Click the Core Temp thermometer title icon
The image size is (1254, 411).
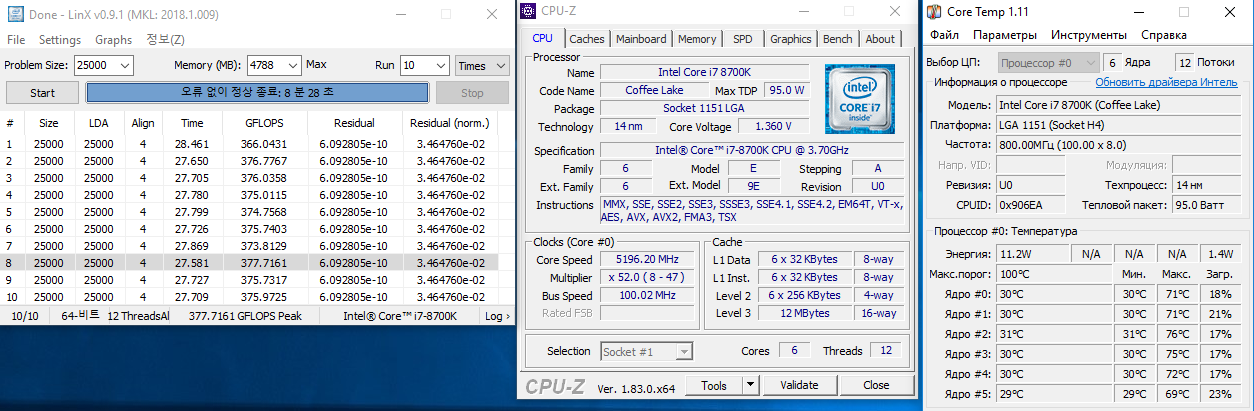point(934,11)
